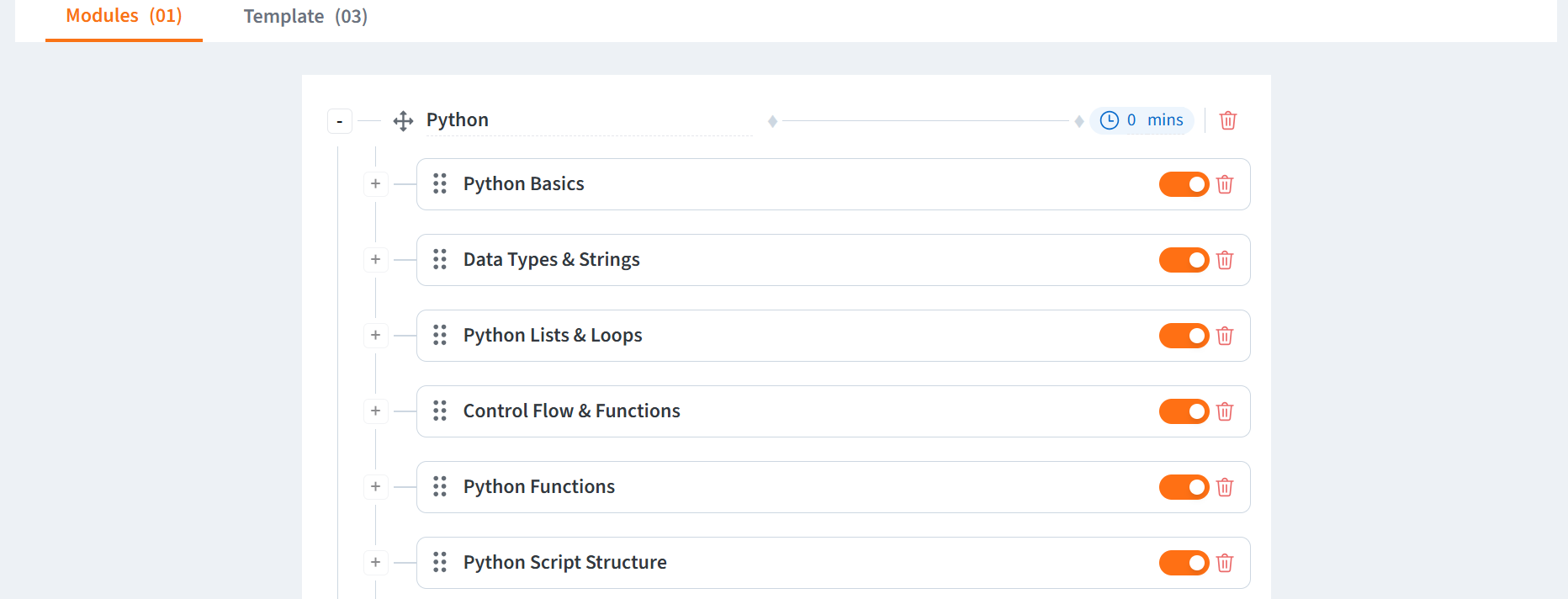
Task: Click drag dots on Python Script Structure
Action: tap(440, 562)
